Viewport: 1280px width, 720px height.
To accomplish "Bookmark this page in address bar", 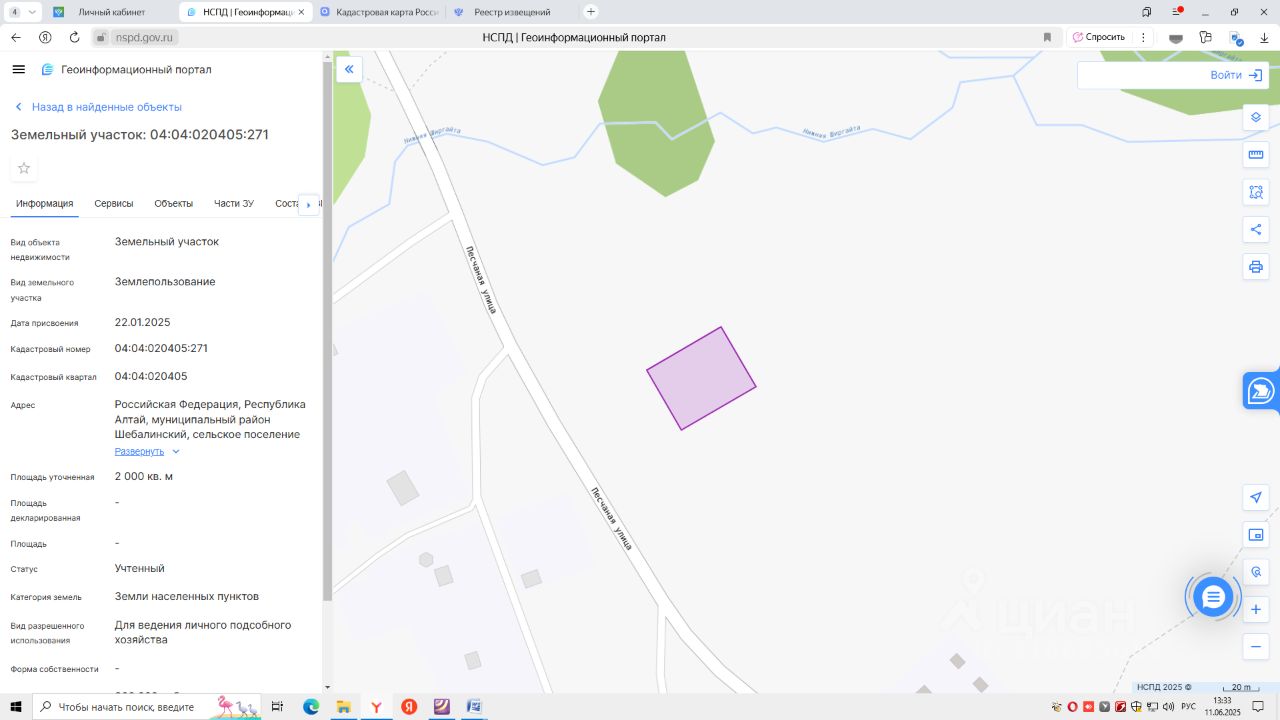I will point(1047,37).
